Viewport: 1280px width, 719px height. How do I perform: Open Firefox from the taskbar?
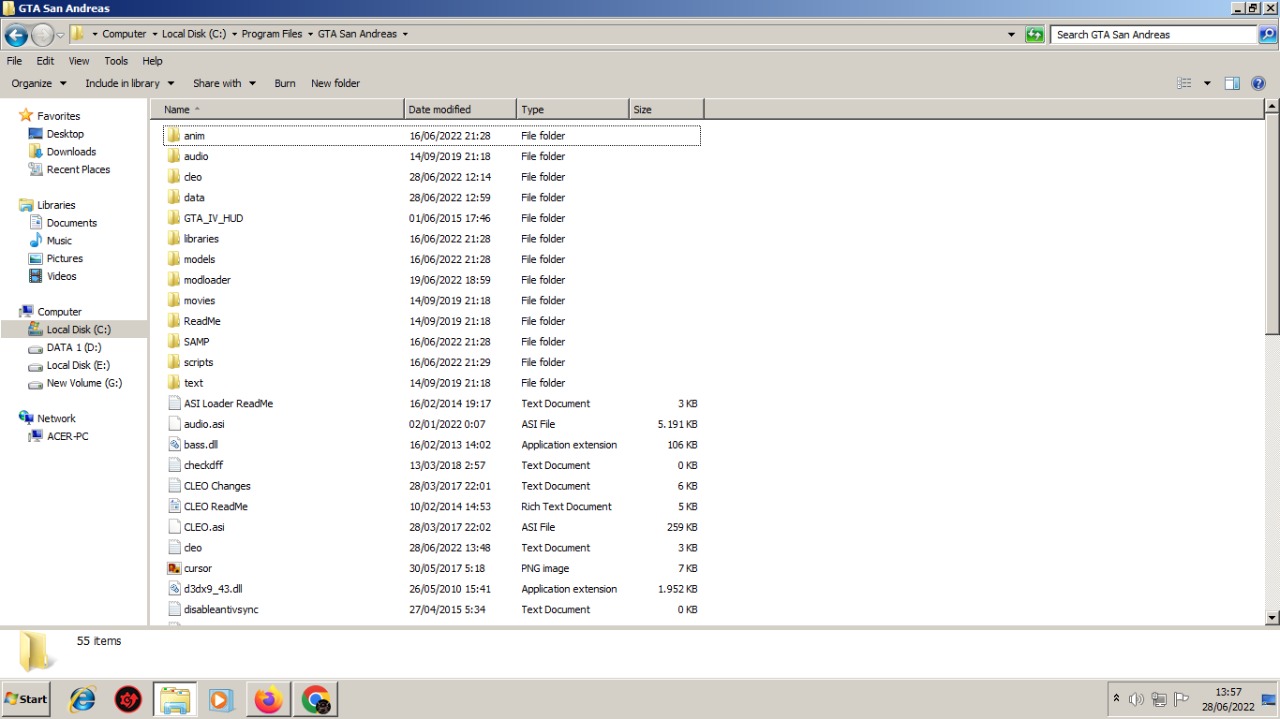coord(268,700)
